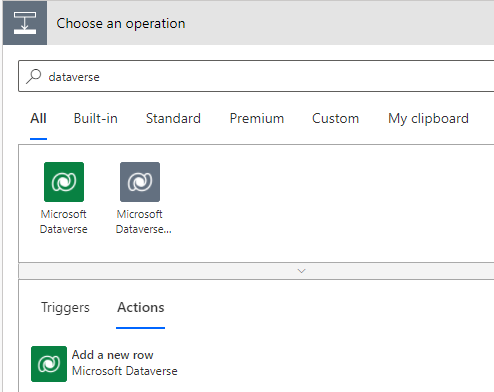This screenshot has width=494, height=392.
Task: Click the Add a new row action icon
Action: tap(49, 364)
